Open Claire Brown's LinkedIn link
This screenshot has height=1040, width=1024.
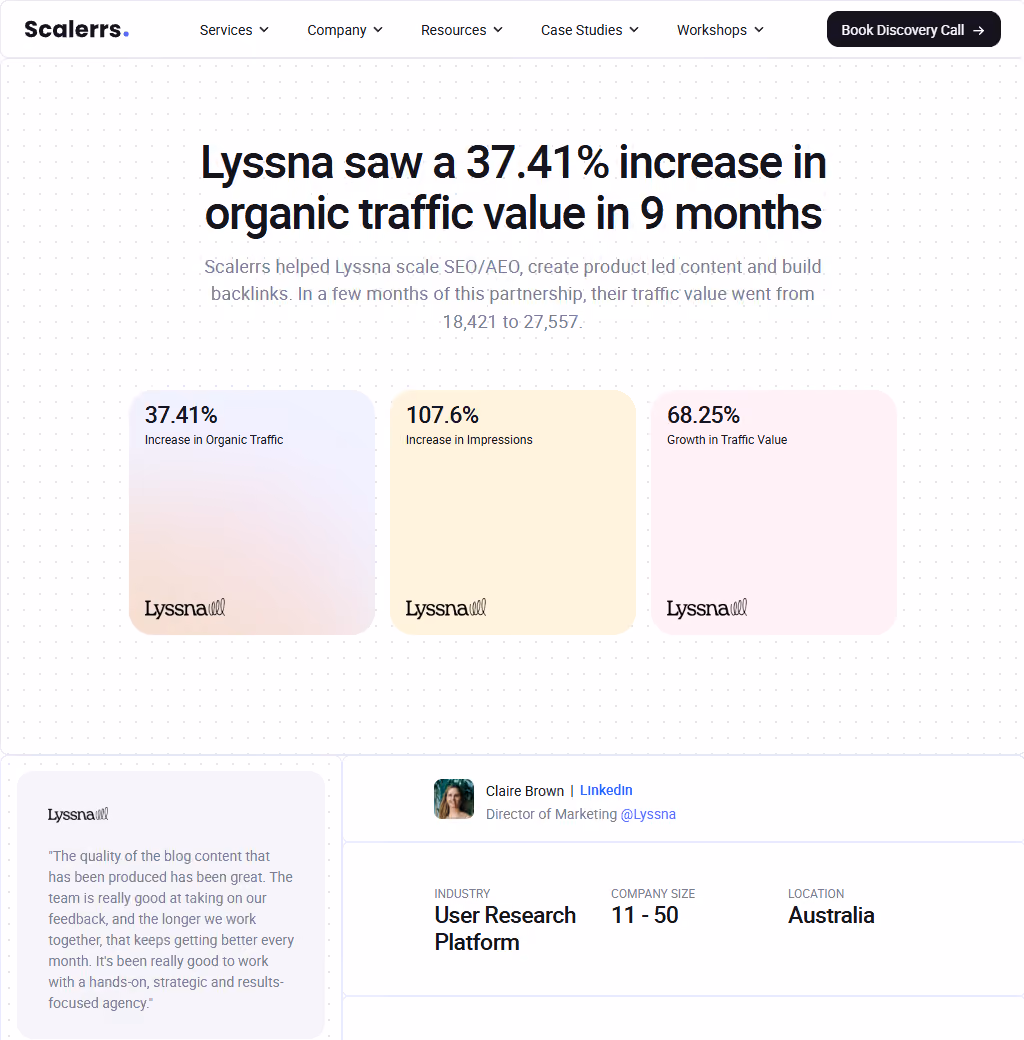coord(606,790)
